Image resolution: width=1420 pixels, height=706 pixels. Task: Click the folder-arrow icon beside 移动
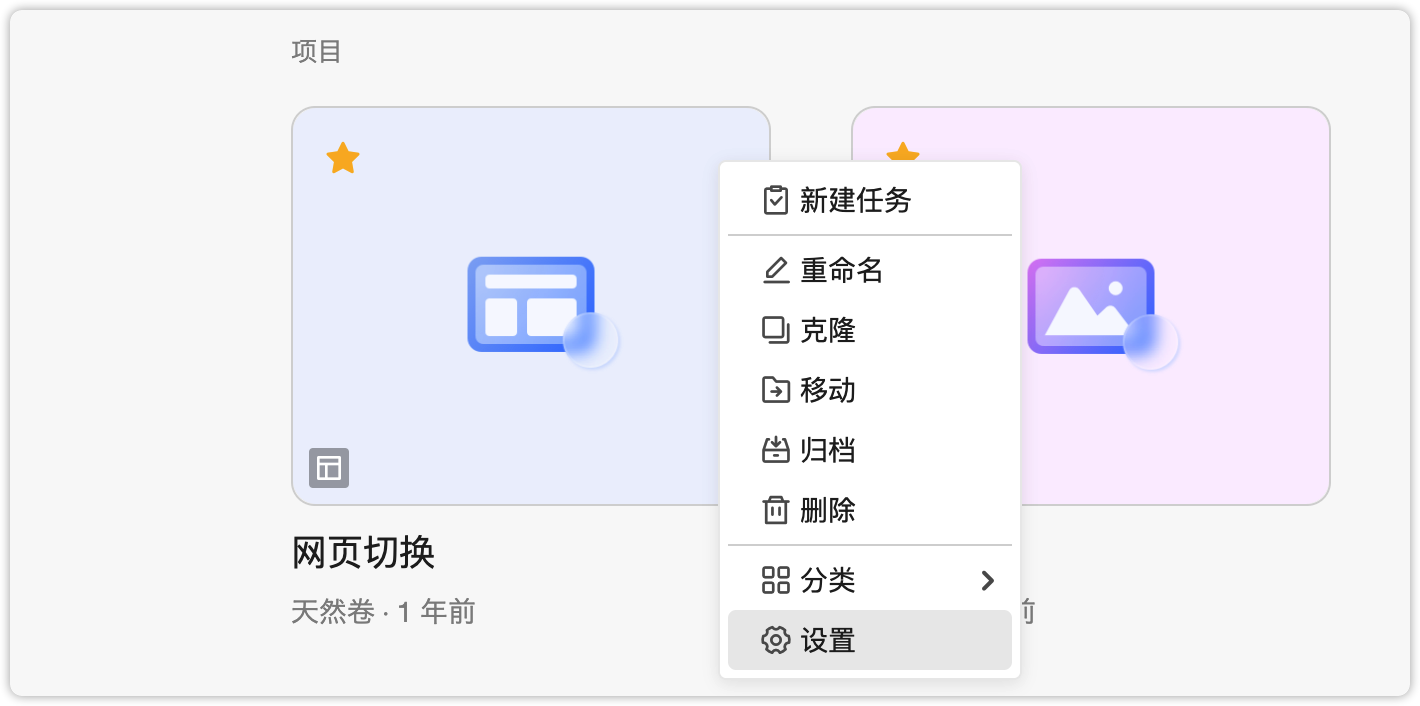click(775, 390)
